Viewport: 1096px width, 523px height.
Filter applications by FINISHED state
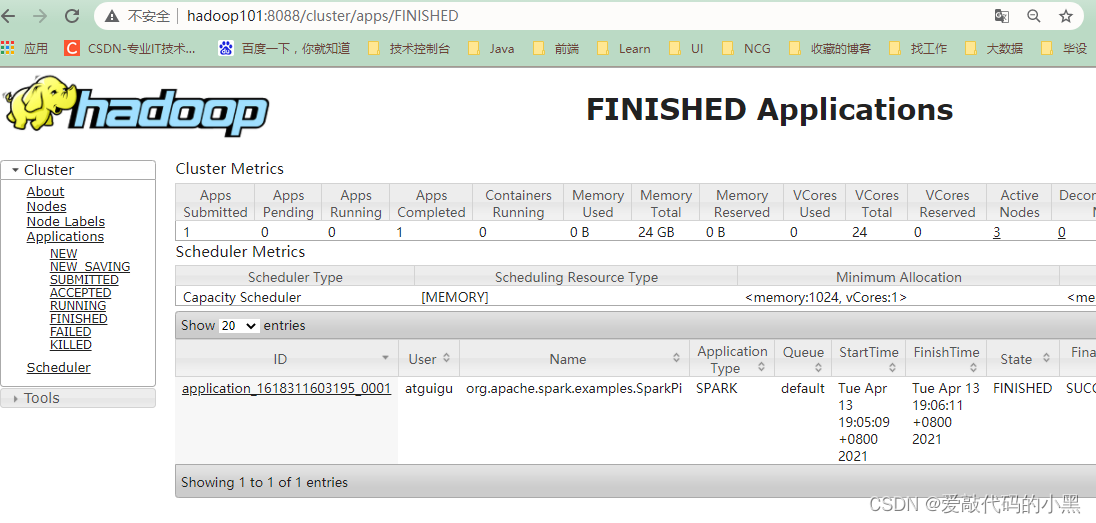pos(78,319)
